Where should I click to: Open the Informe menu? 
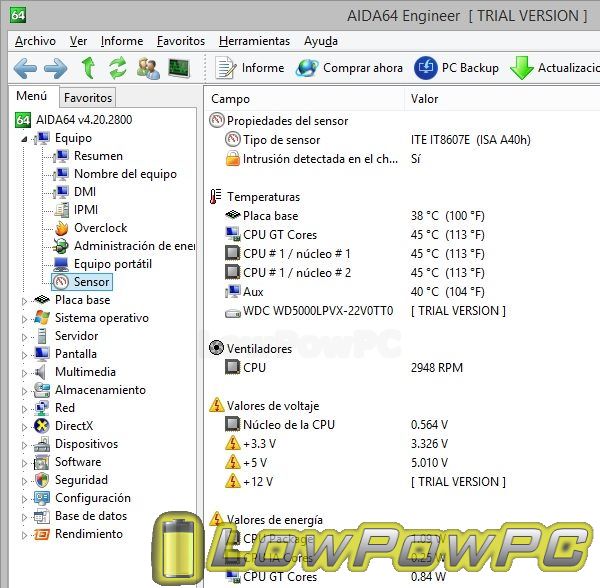122,41
